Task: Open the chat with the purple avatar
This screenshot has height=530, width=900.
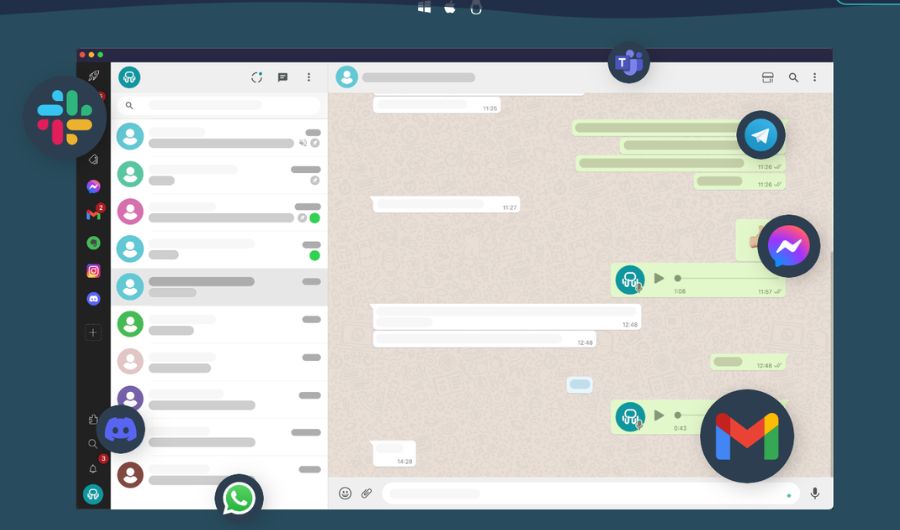Action: coord(219,399)
